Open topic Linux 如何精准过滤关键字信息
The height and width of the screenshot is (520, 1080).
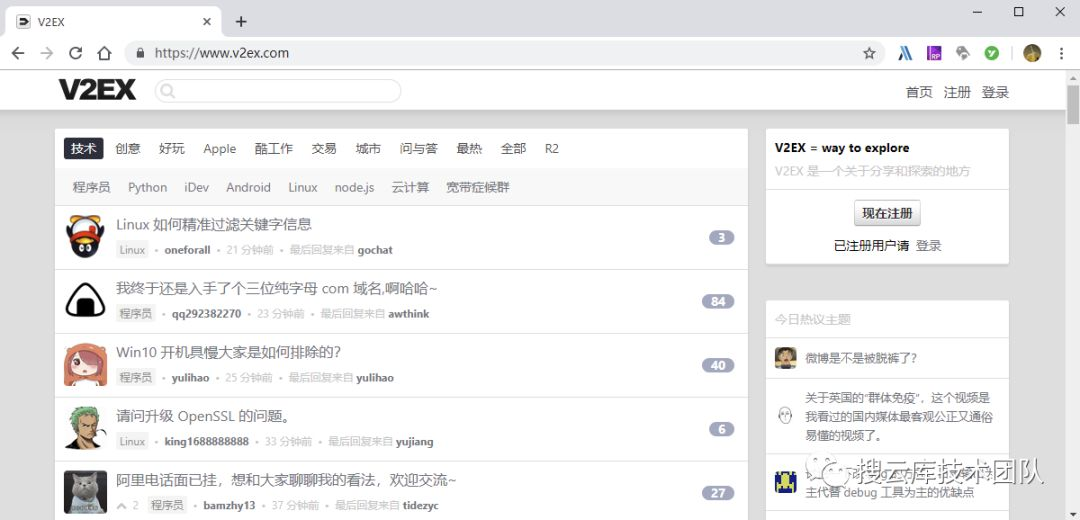pyautogui.click(x=214, y=224)
